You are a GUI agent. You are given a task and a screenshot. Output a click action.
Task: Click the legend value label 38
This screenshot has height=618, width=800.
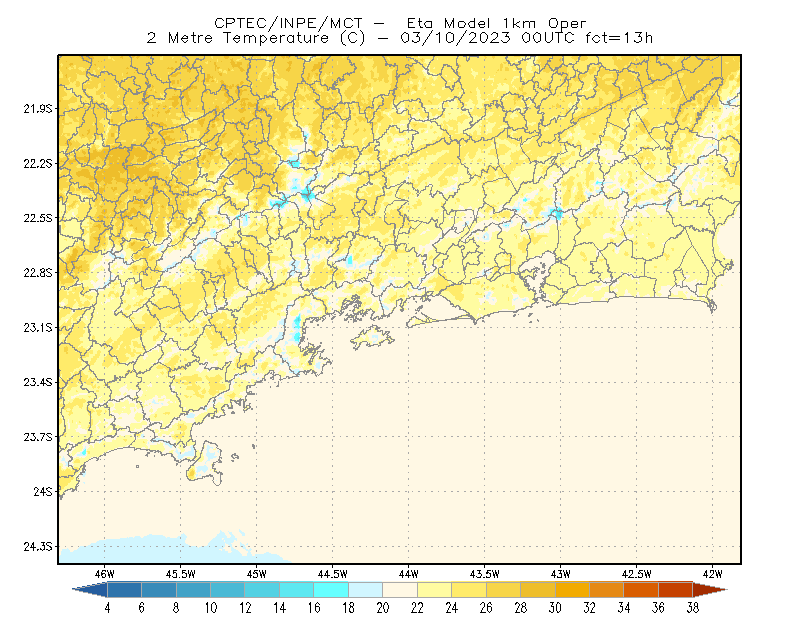[x=692, y=608]
